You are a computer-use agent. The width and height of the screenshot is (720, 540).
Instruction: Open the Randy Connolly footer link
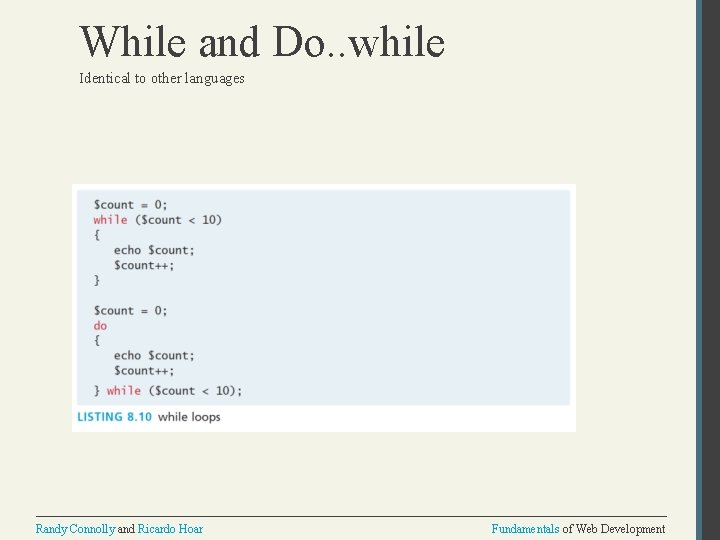pos(75,529)
